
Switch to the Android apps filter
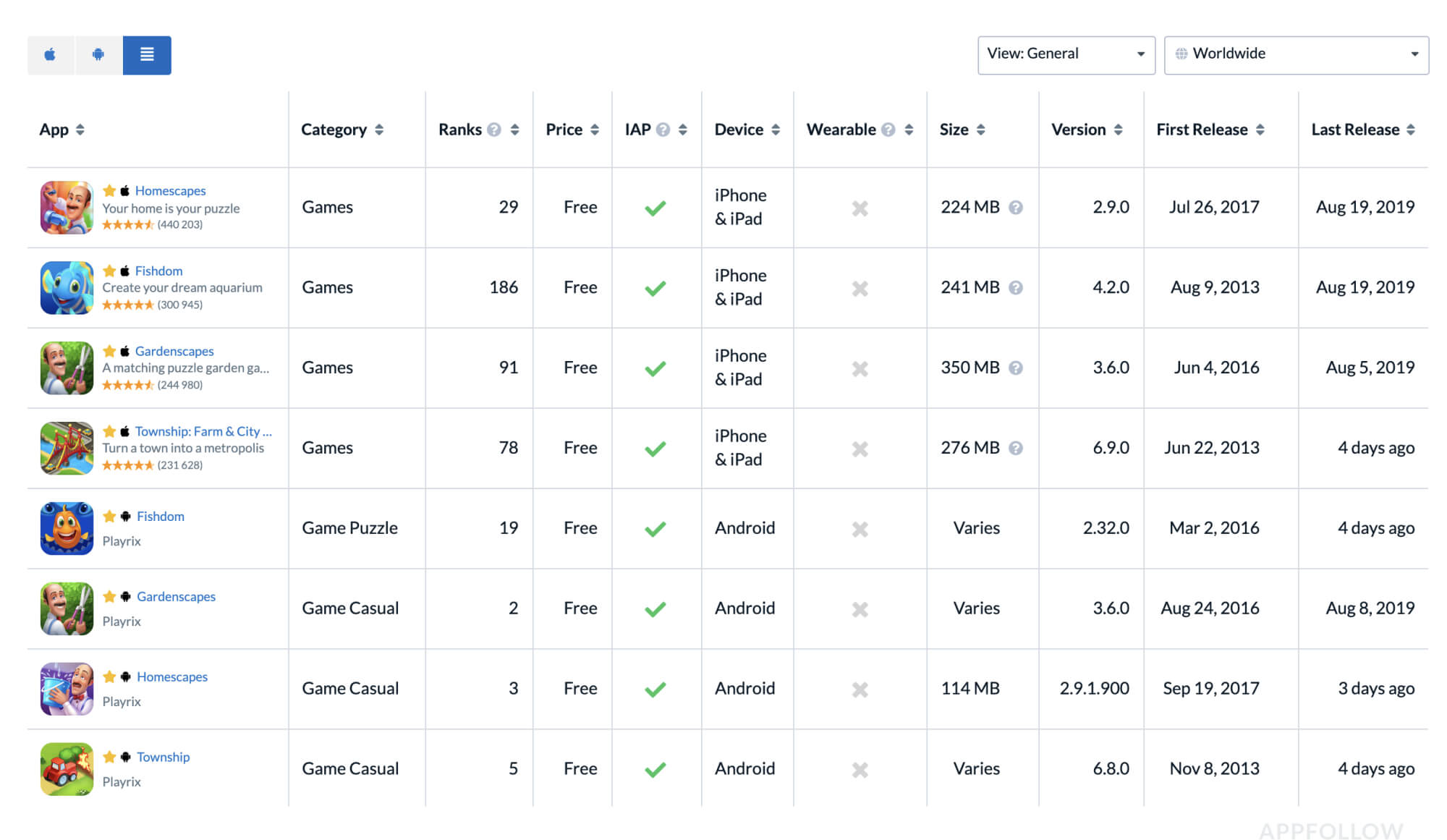coord(98,55)
